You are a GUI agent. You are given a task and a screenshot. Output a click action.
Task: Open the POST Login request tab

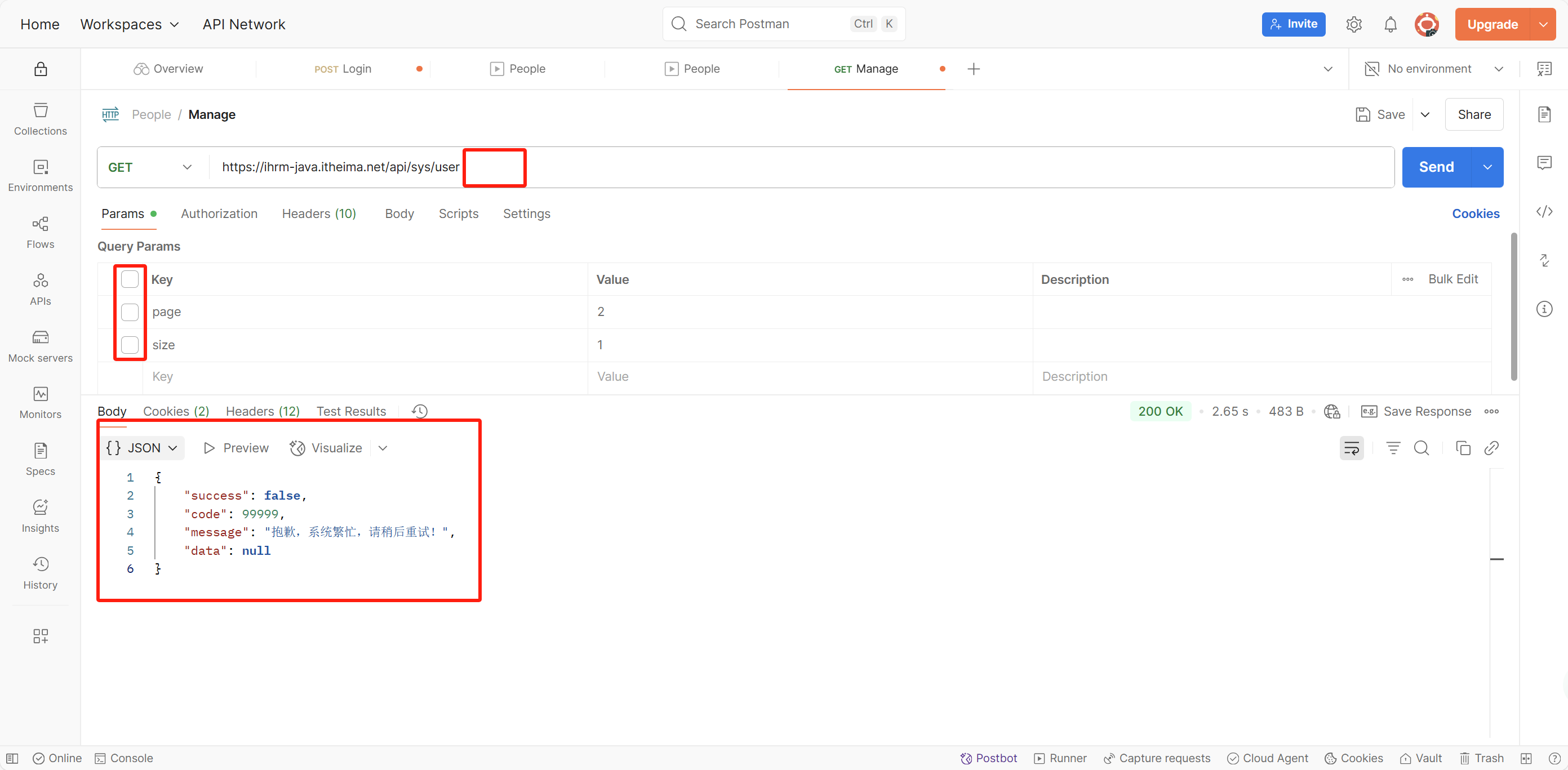pyautogui.click(x=343, y=69)
